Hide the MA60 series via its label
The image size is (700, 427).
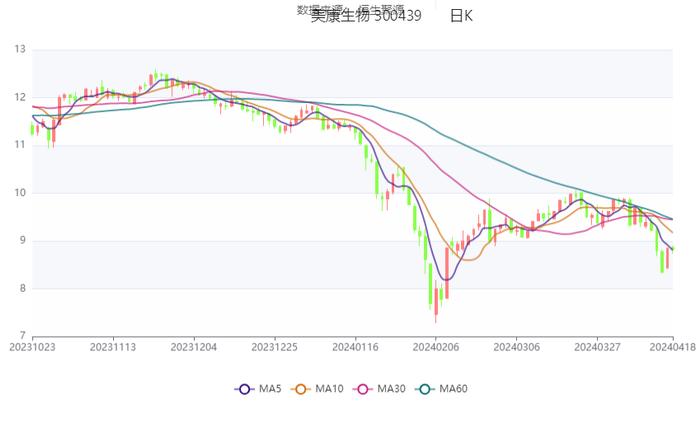(454, 389)
